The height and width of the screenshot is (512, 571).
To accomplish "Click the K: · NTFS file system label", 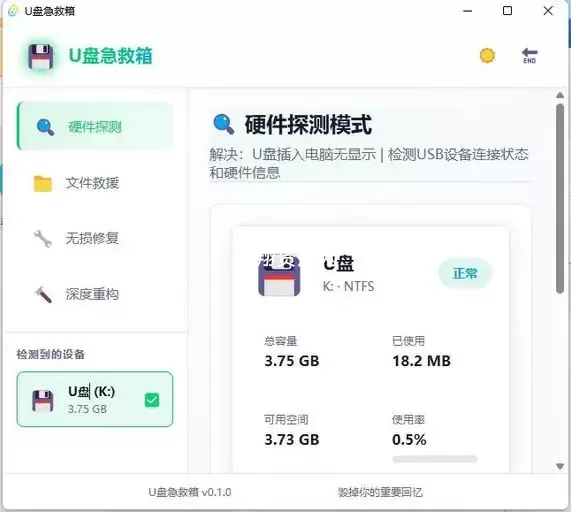I will click(x=348, y=287).
